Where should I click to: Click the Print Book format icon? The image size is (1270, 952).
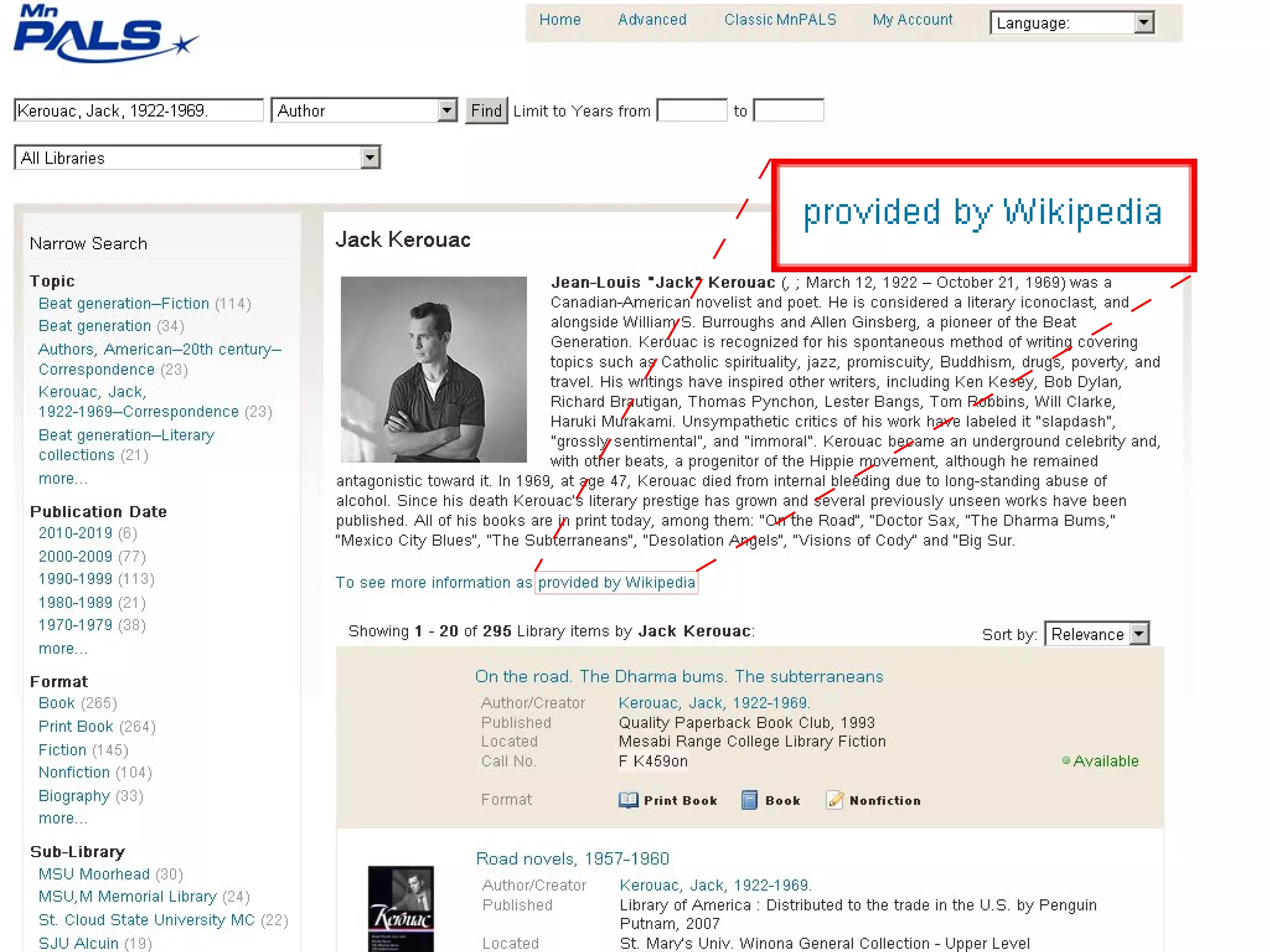628,800
